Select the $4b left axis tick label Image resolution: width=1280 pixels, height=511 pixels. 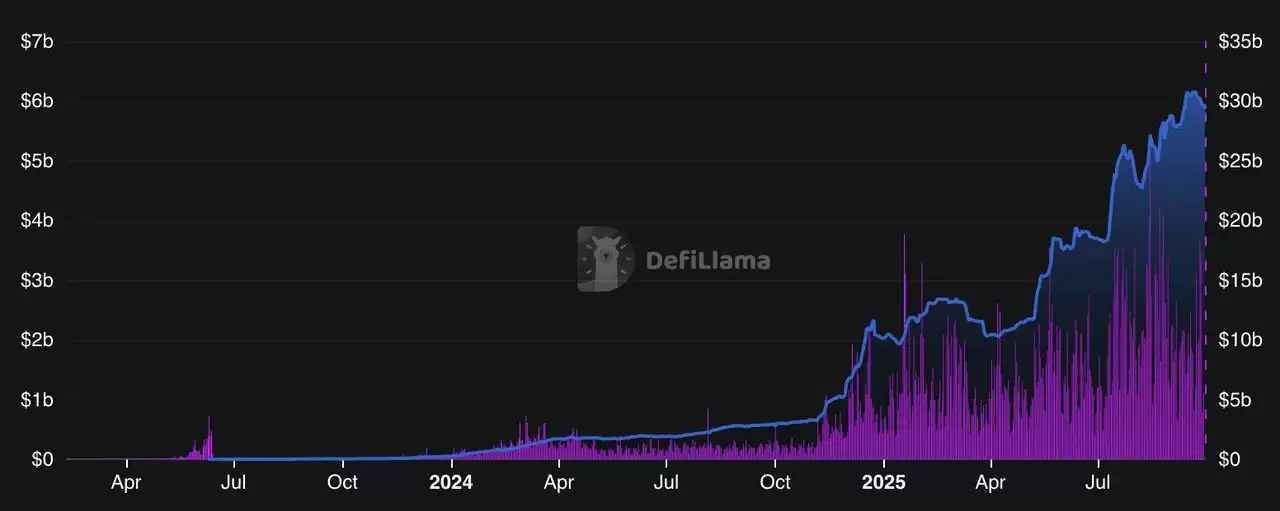coord(37,221)
